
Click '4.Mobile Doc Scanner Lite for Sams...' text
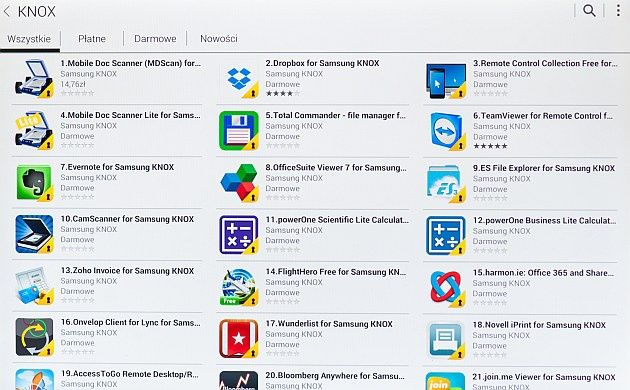click(131, 115)
